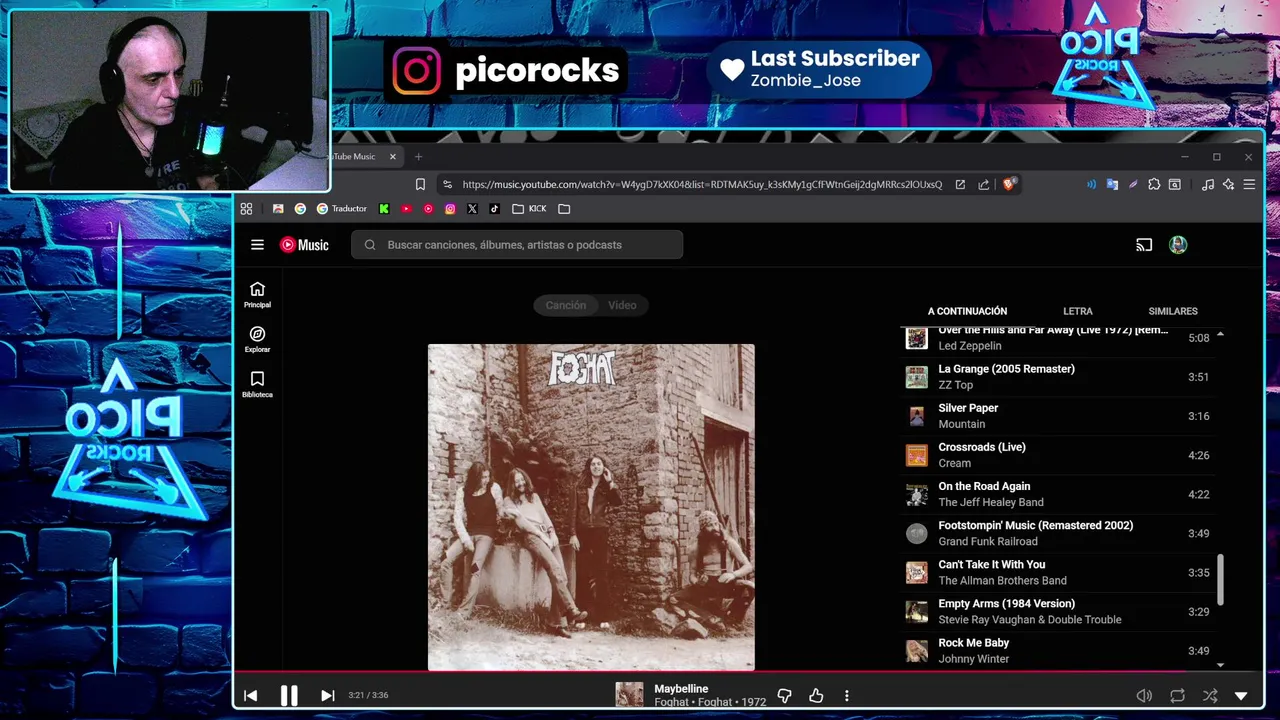The height and width of the screenshot is (720, 1280).
Task: Open the Kick green bookmark icon
Action: tap(384, 209)
